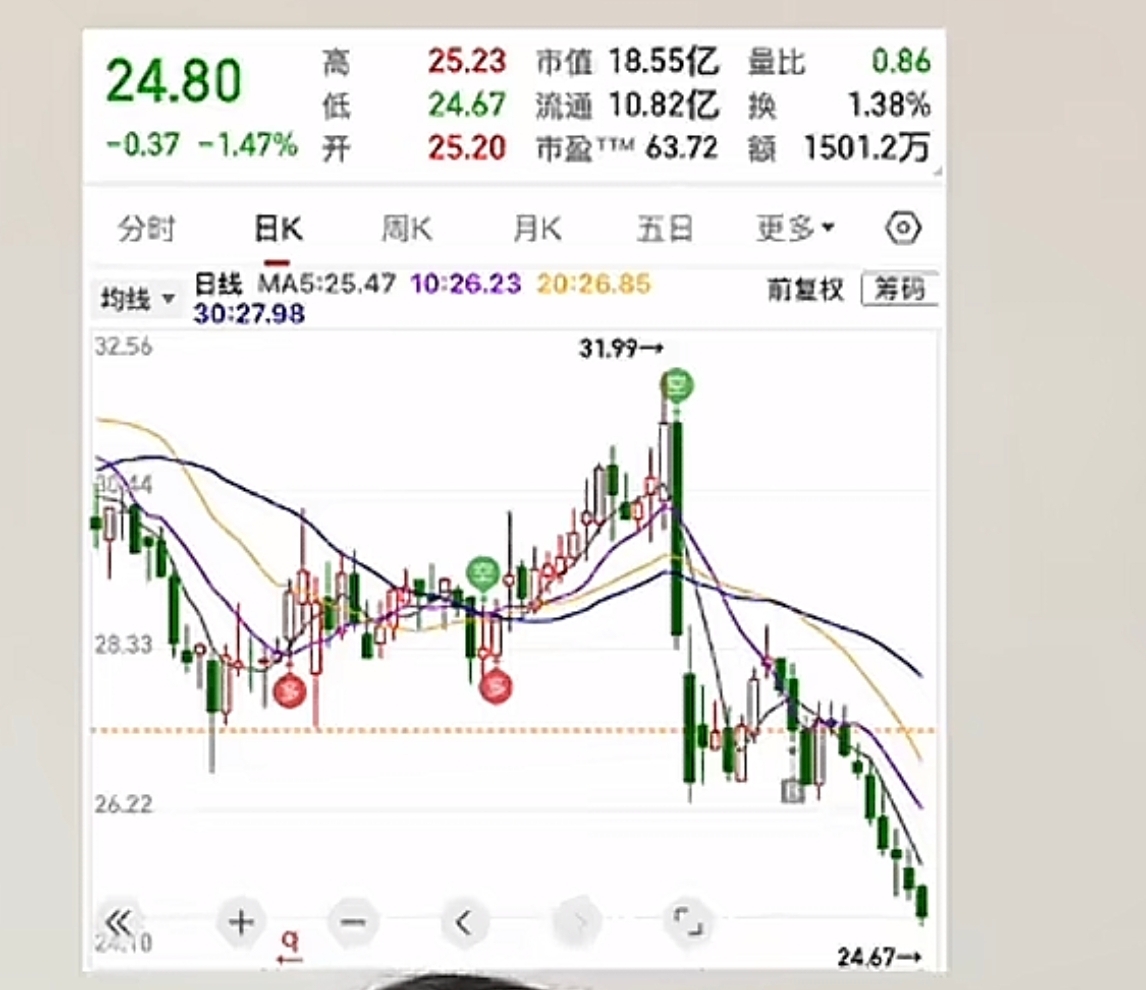Click the 26.22 axis label
The height and width of the screenshot is (990, 1146).
124,804
